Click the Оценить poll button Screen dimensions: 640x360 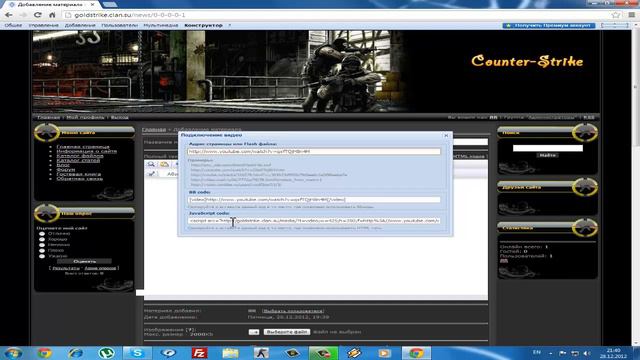pos(84,261)
